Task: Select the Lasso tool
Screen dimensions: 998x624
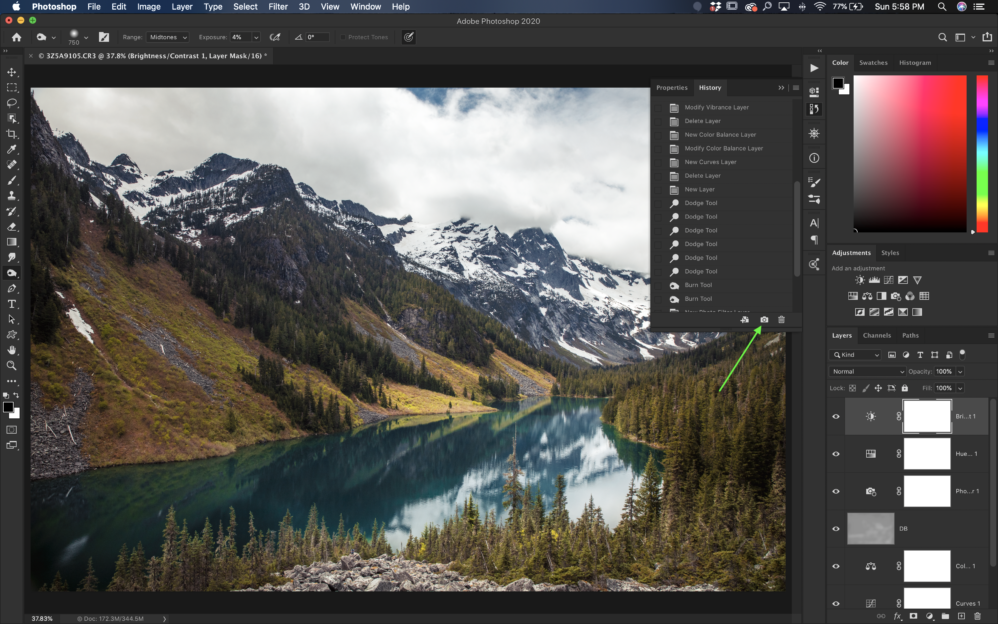Action: pyautogui.click(x=13, y=103)
